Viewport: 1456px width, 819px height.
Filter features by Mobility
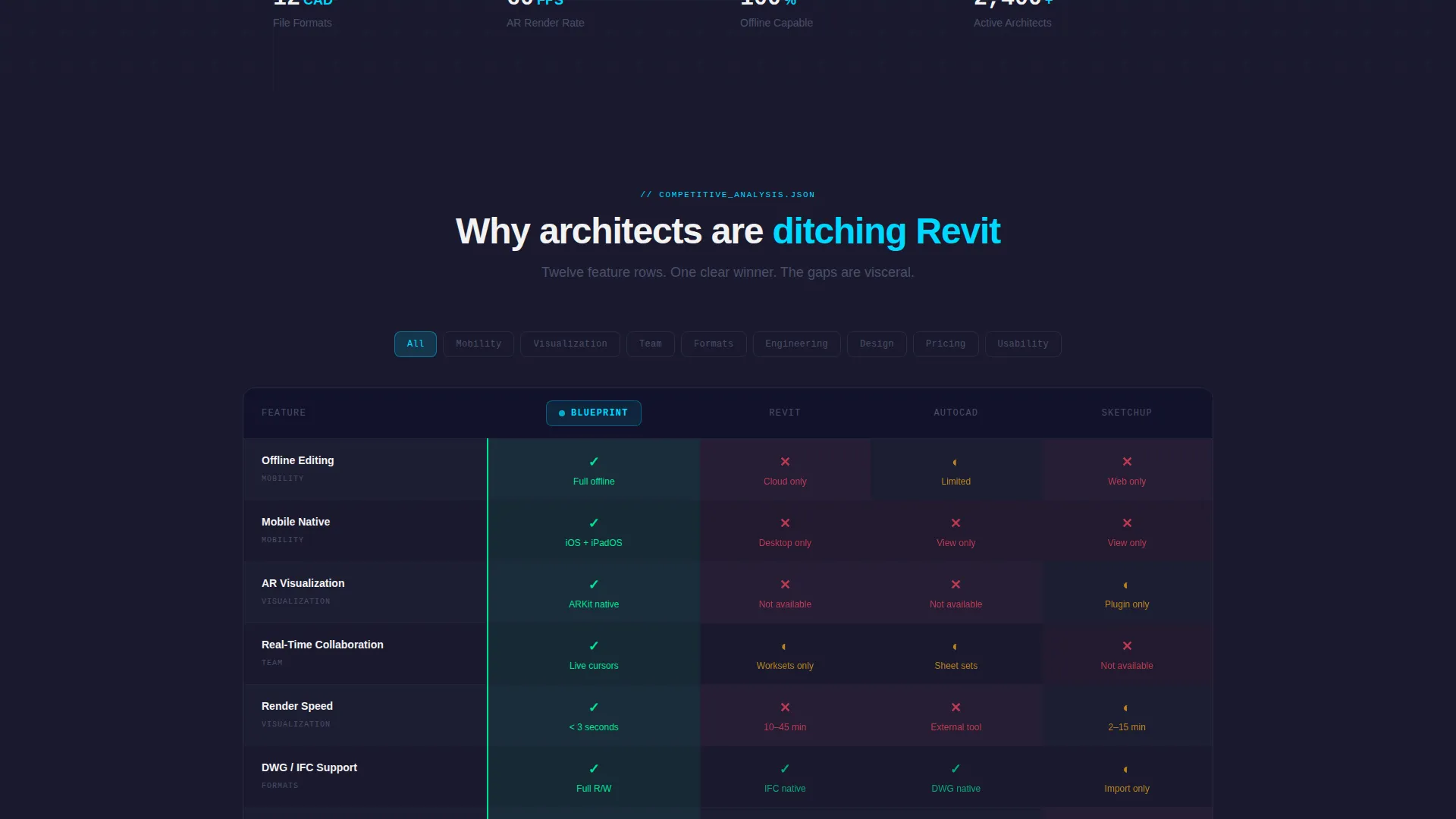click(479, 344)
